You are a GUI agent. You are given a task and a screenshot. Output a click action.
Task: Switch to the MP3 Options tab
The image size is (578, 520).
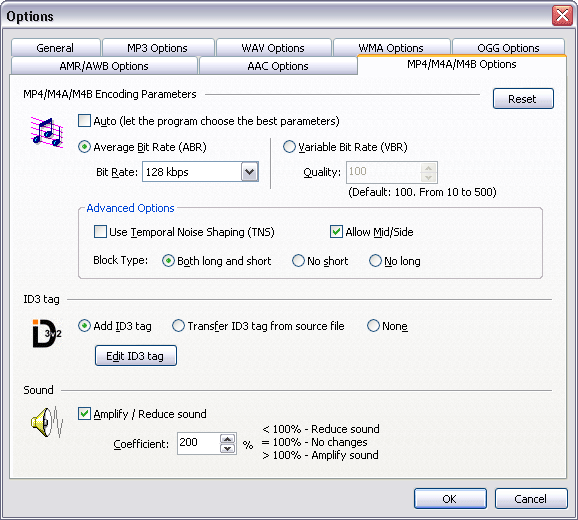[158, 48]
